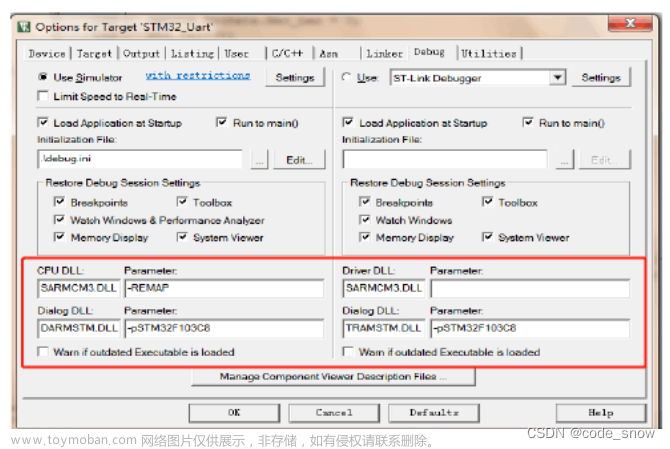
Task: Enable Limit Speed to Real-Time
Action: pyautogui.click(x=43, y=96)
